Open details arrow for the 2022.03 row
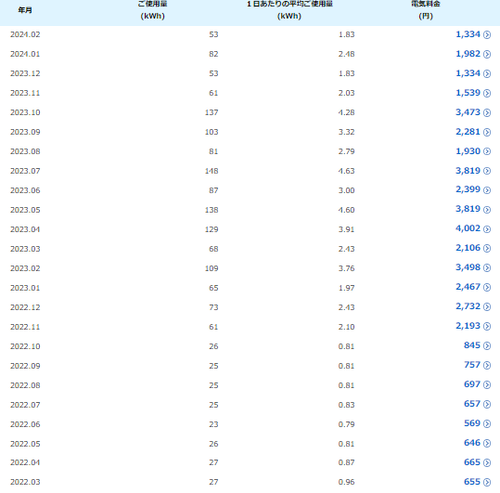This screenshot has width=500, height=493. click(x=487, y=482)
